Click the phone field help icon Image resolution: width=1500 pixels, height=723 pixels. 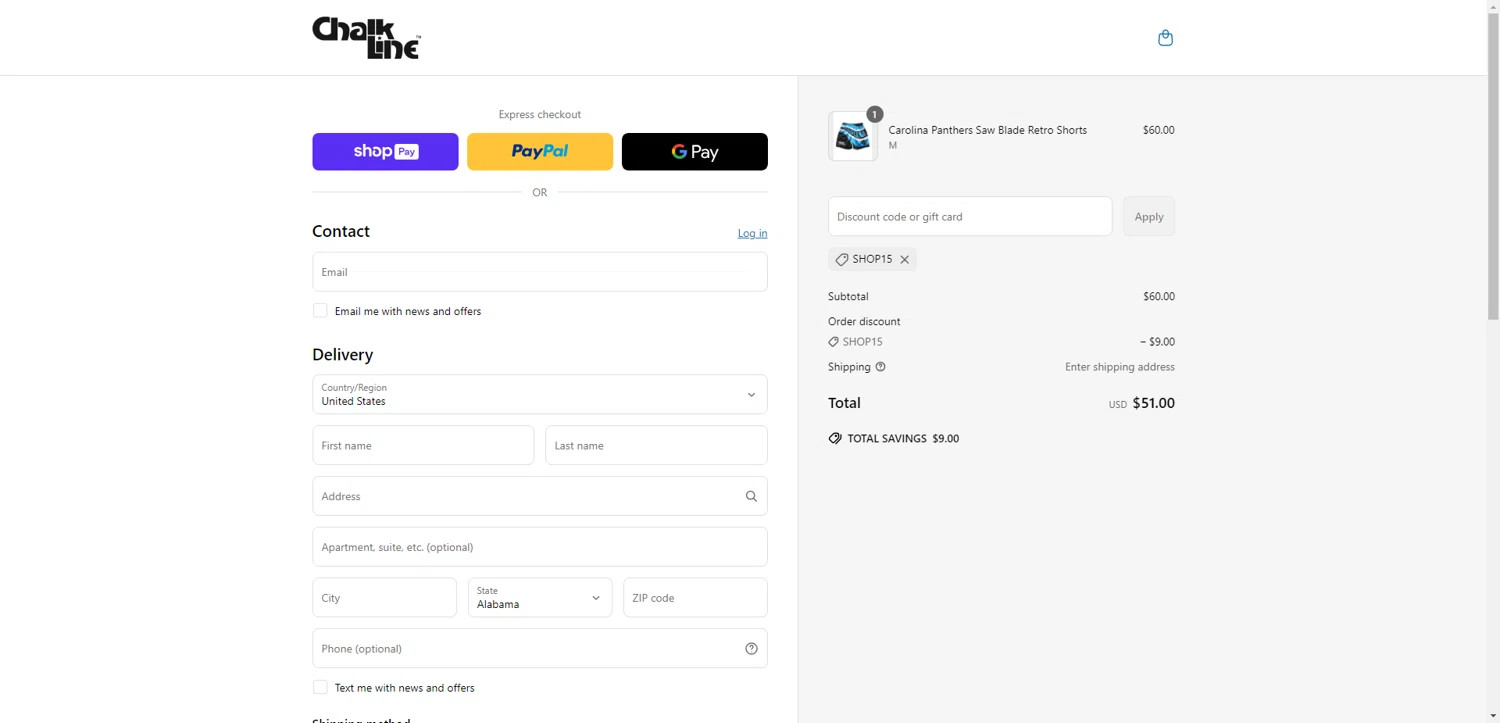point(751,649)
